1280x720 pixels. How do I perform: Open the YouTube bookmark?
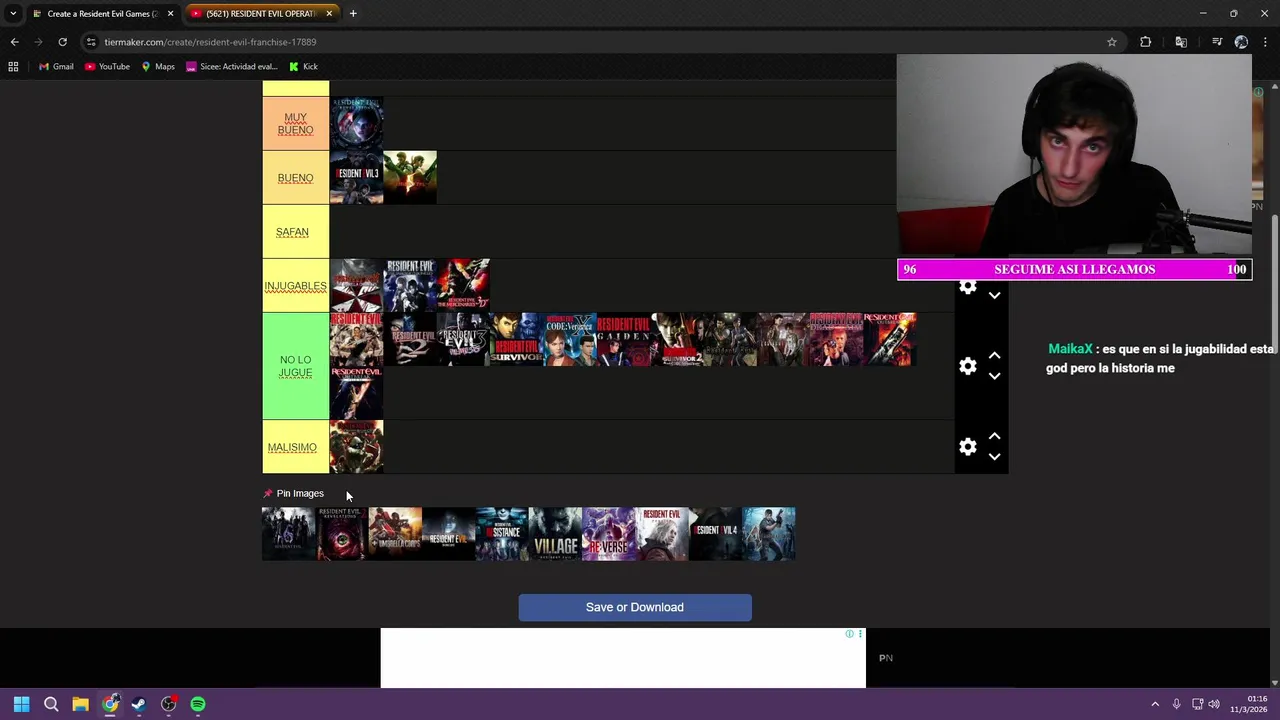coord(107,67)
